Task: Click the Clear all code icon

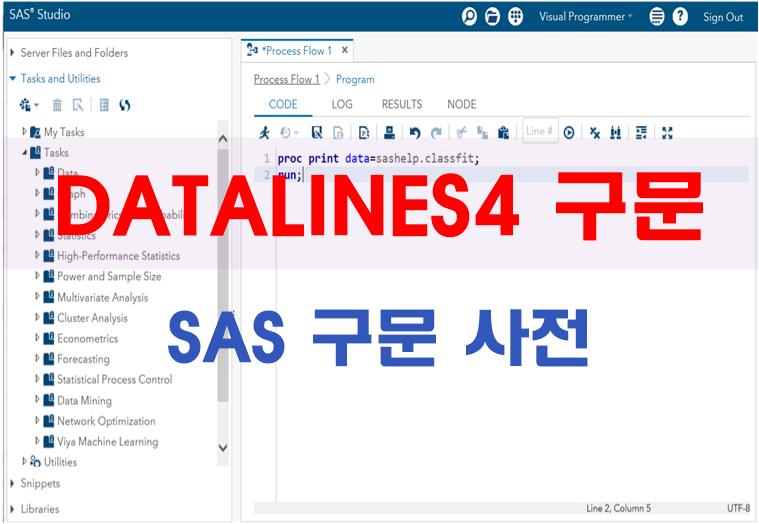Action: pyautogui.click(x=594, y=132)
